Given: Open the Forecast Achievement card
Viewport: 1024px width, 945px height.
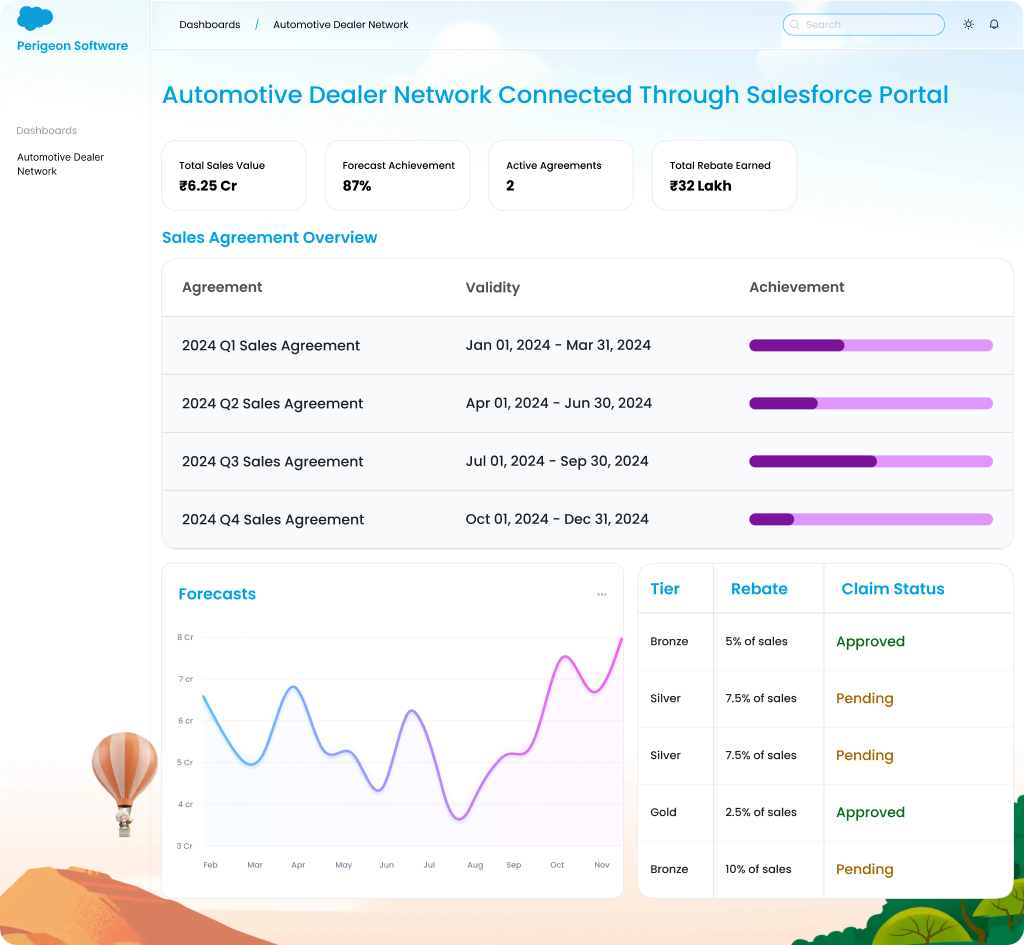Looking at the screenshot, I should pyautogui.click(x=397, y=176).
